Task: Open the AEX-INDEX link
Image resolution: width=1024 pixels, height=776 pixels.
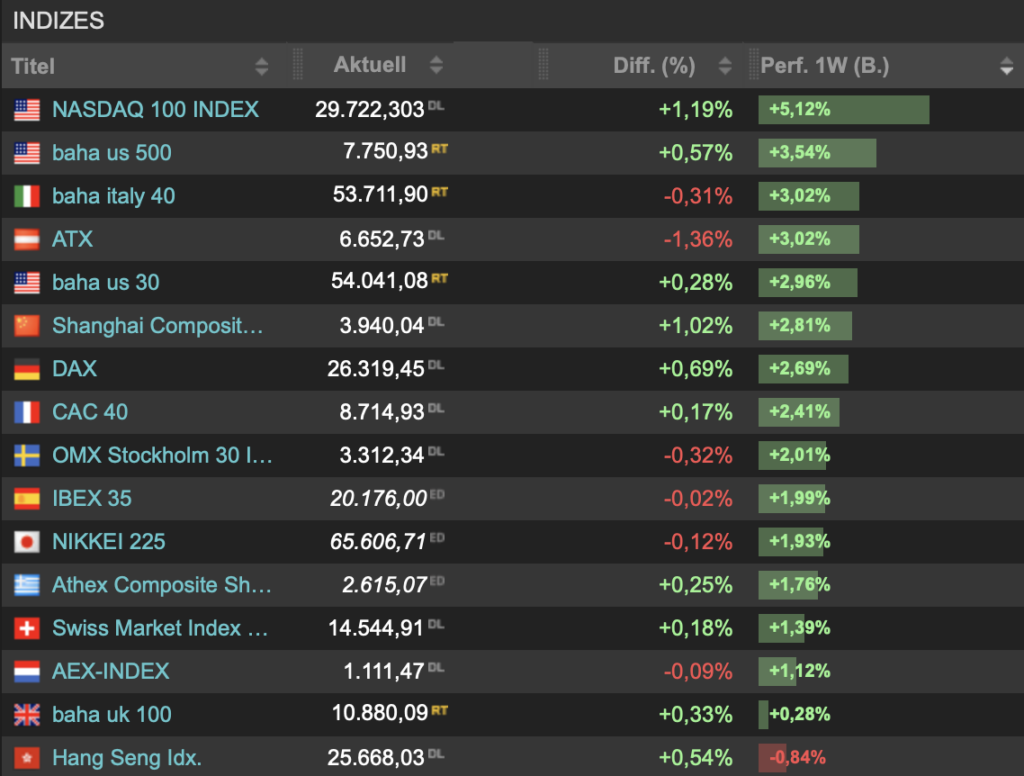Action: [110, 671]
